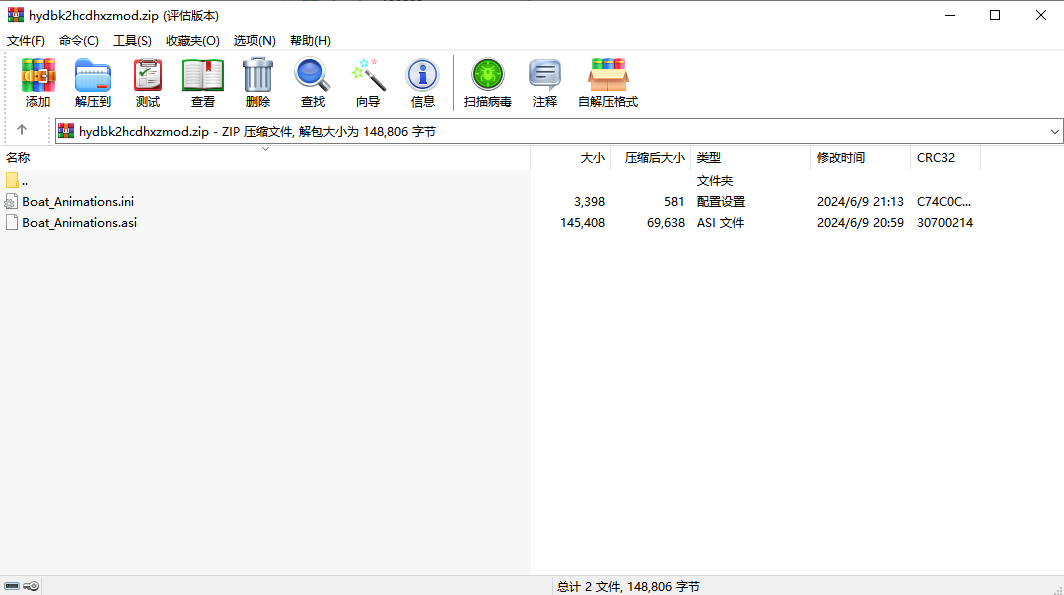Click the Delete (删除) trash icon
This screenshot has width=1064, height=595.
(258, 75)
